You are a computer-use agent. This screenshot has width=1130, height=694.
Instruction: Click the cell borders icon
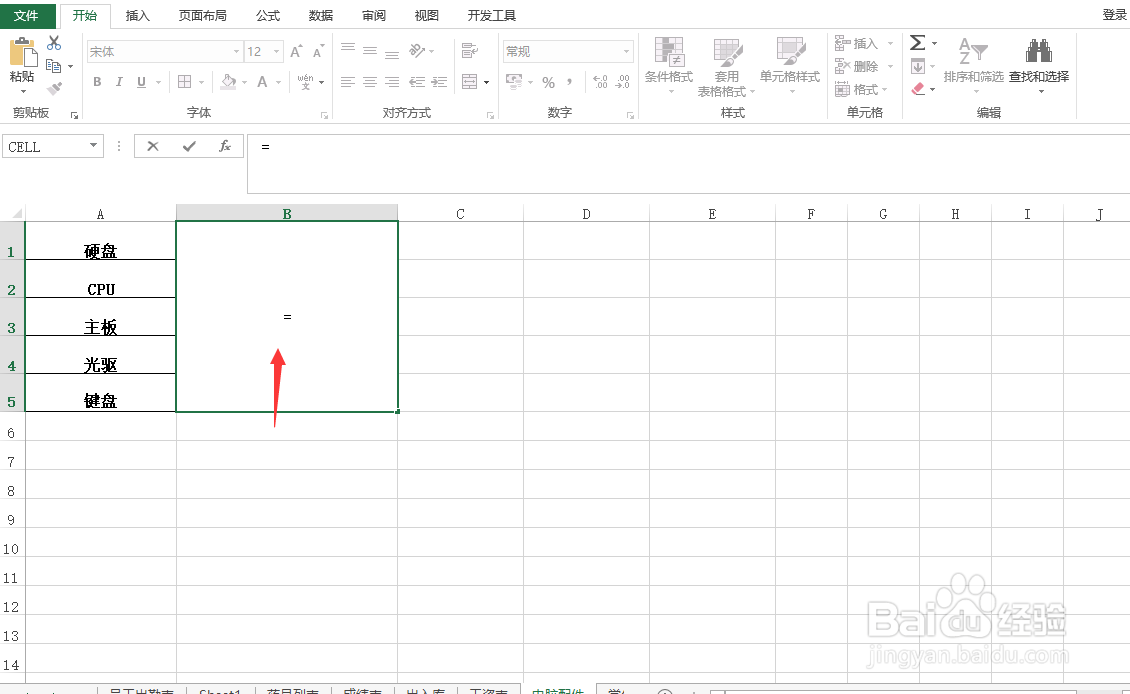(184, 82)
